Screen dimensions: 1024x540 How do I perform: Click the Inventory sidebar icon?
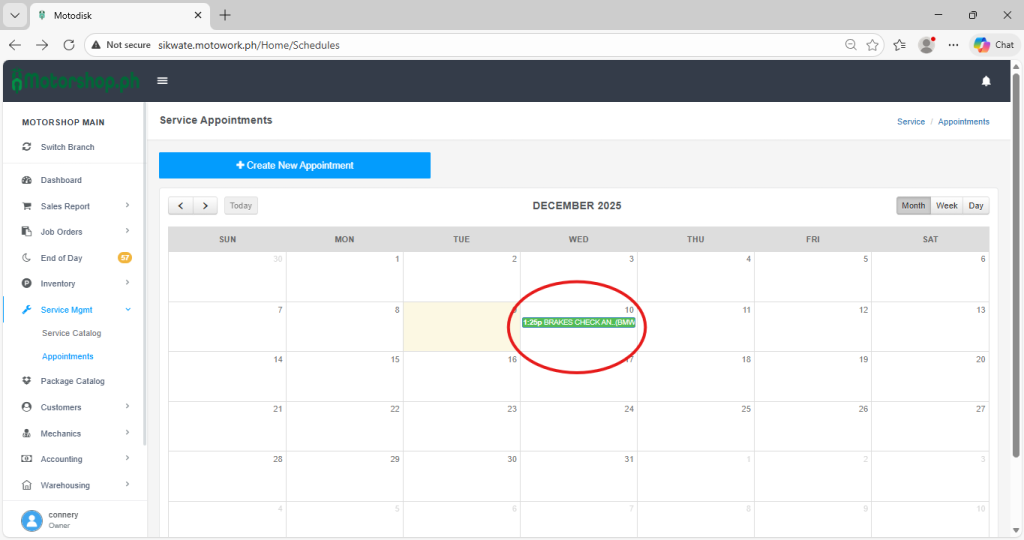click(27, 284)
